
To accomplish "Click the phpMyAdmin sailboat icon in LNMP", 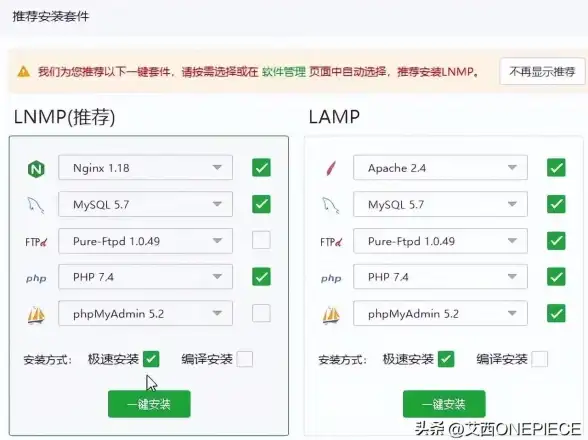I will (x=36, y=314).
